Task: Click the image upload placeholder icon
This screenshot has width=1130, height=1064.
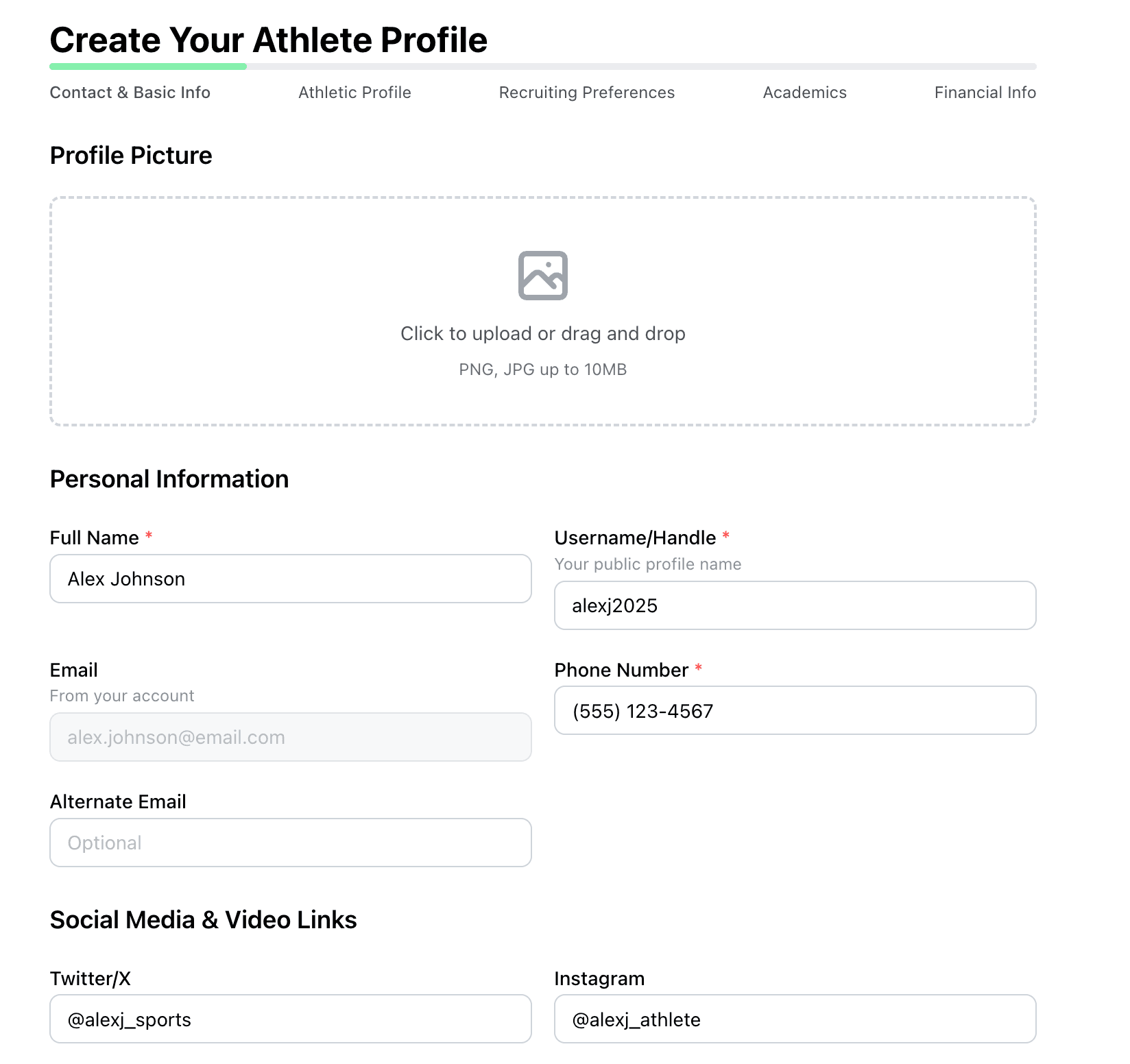Action: [x=542, y=276]
